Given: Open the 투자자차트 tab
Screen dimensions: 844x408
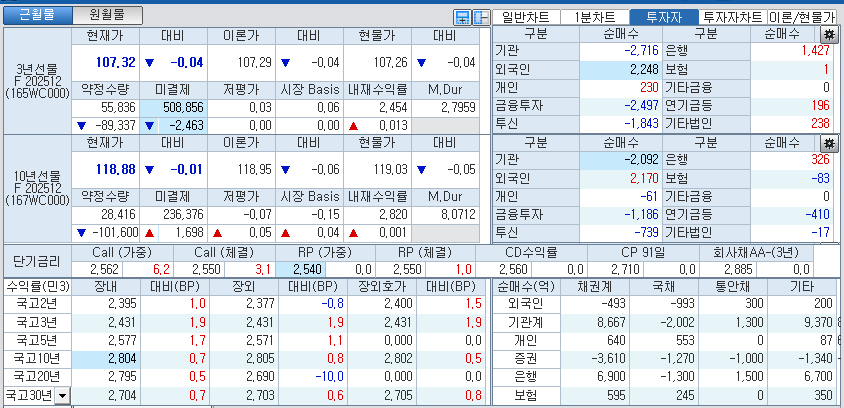Looking at the screenshot, I should click(733, 17).
